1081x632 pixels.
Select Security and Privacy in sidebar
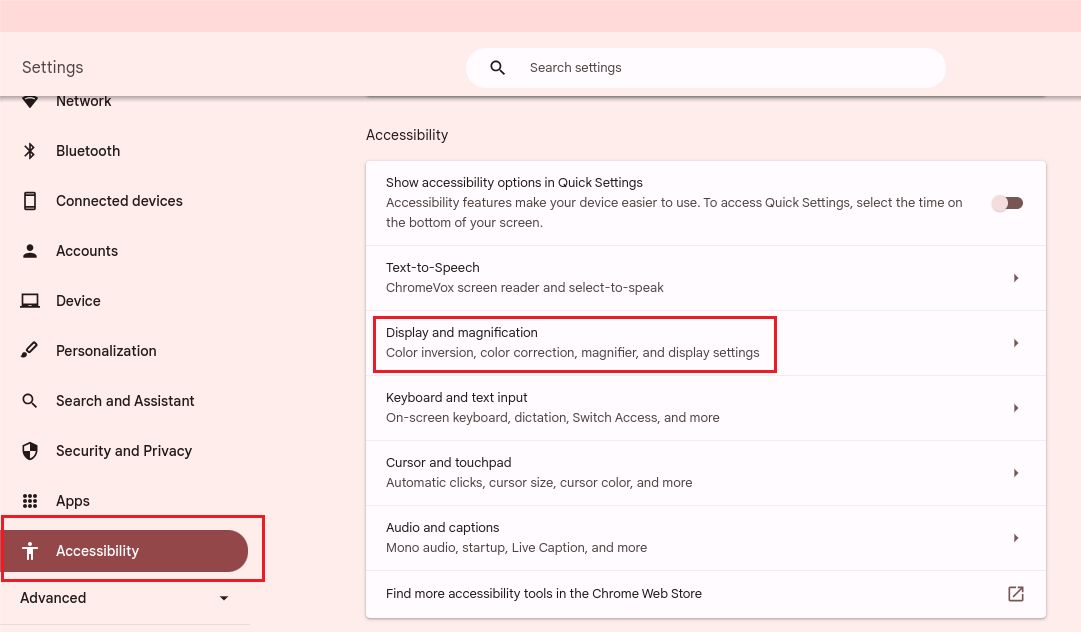tap(124, 450)
